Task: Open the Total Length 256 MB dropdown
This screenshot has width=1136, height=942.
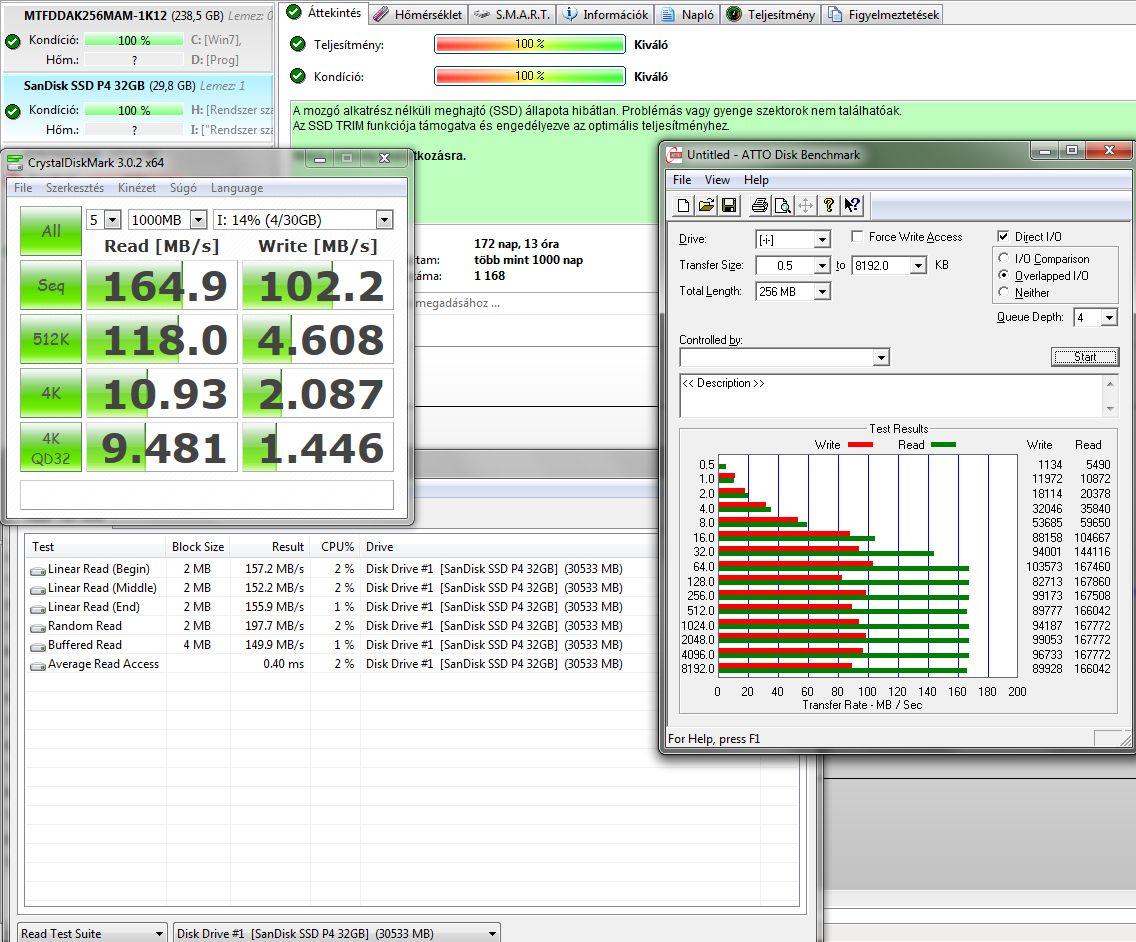Action: (822, 292)
